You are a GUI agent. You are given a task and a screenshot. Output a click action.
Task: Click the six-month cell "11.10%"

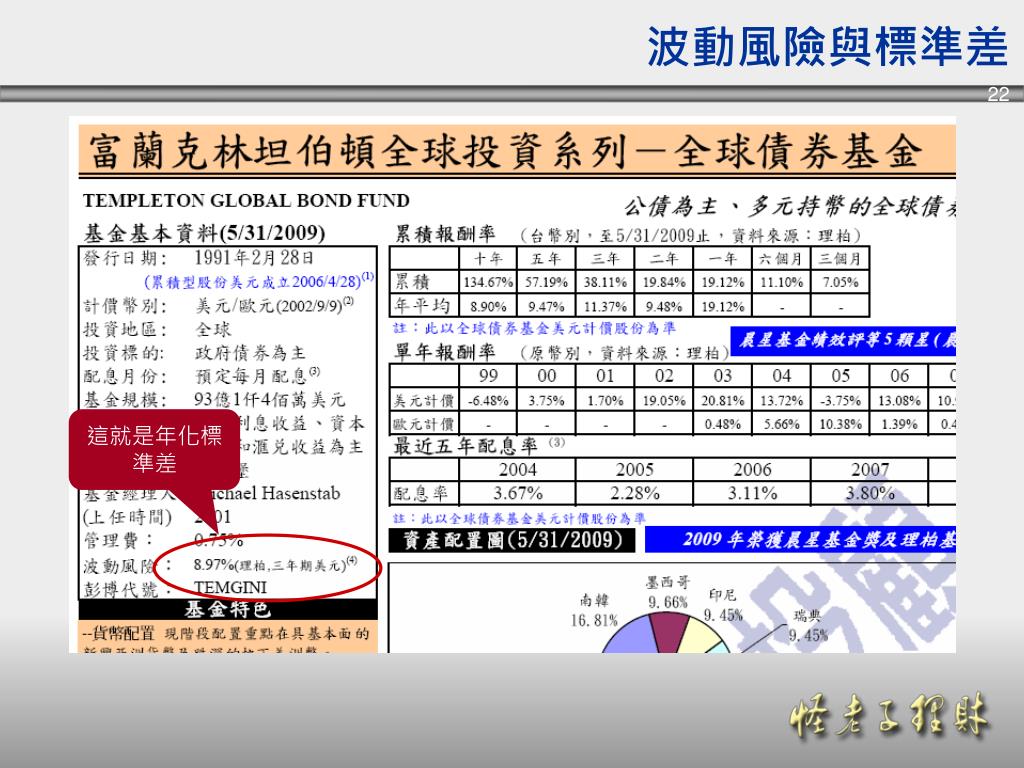[781, 282]
